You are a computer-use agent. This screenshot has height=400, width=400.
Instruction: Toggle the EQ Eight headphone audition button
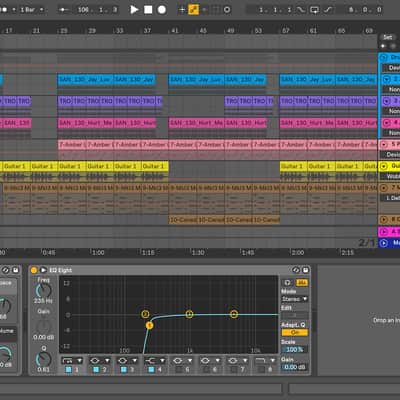click(x=287, y=283)
